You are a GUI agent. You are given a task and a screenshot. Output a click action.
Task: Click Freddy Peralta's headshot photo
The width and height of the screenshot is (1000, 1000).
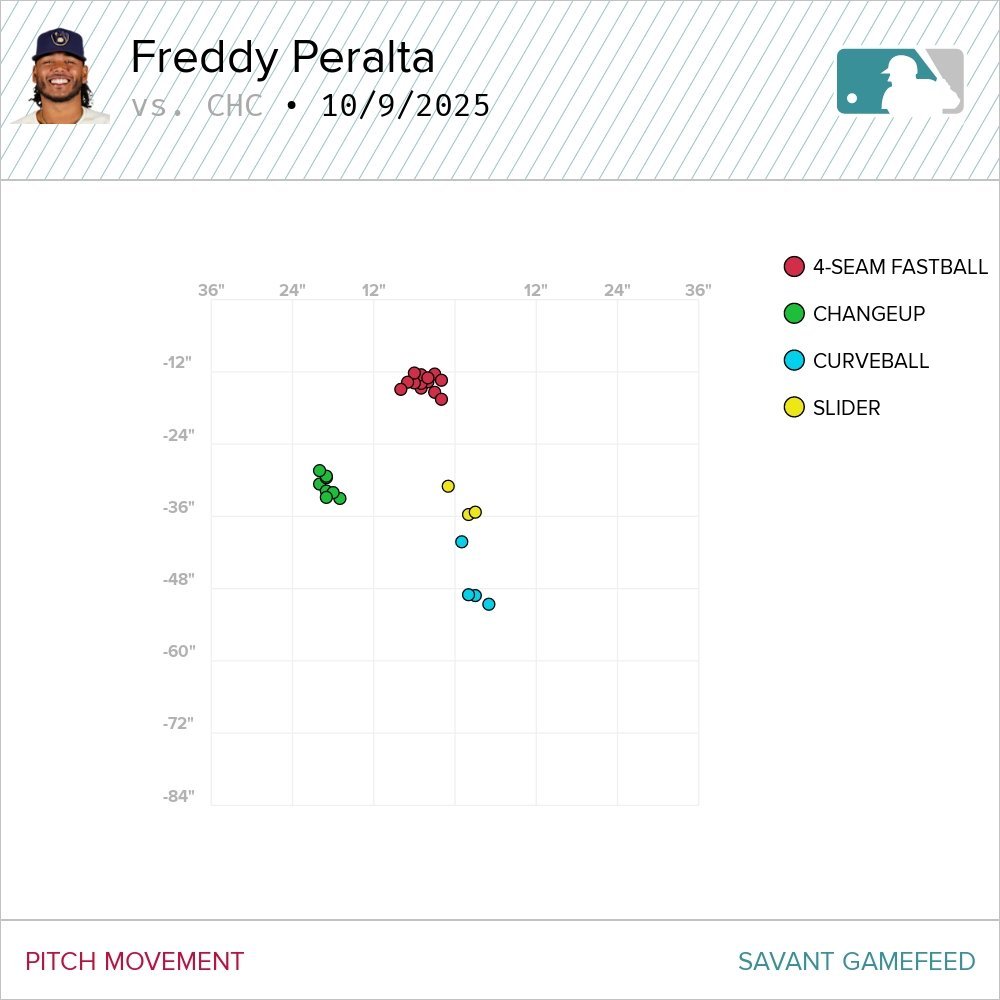[x=59, y=77]
